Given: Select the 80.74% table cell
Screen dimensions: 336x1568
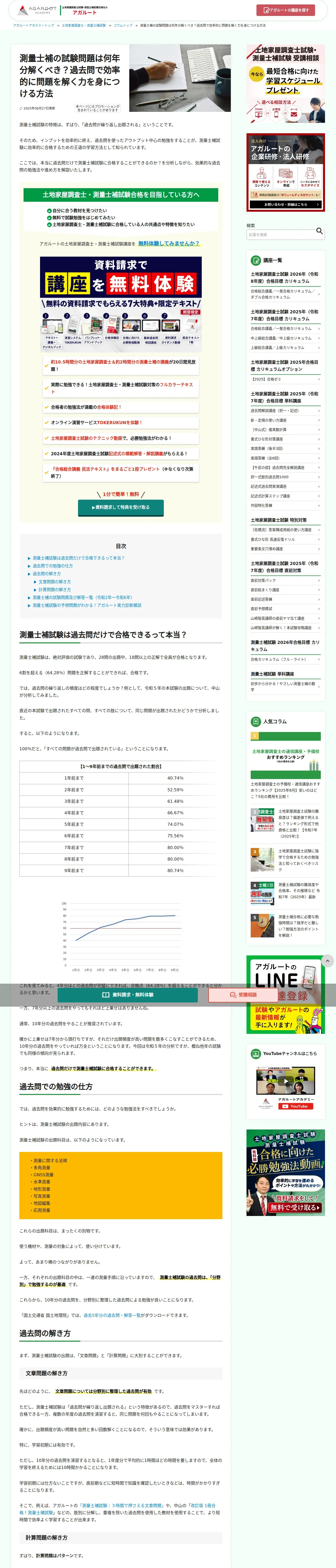Looking at the screenshot, I should pos(175,871).
